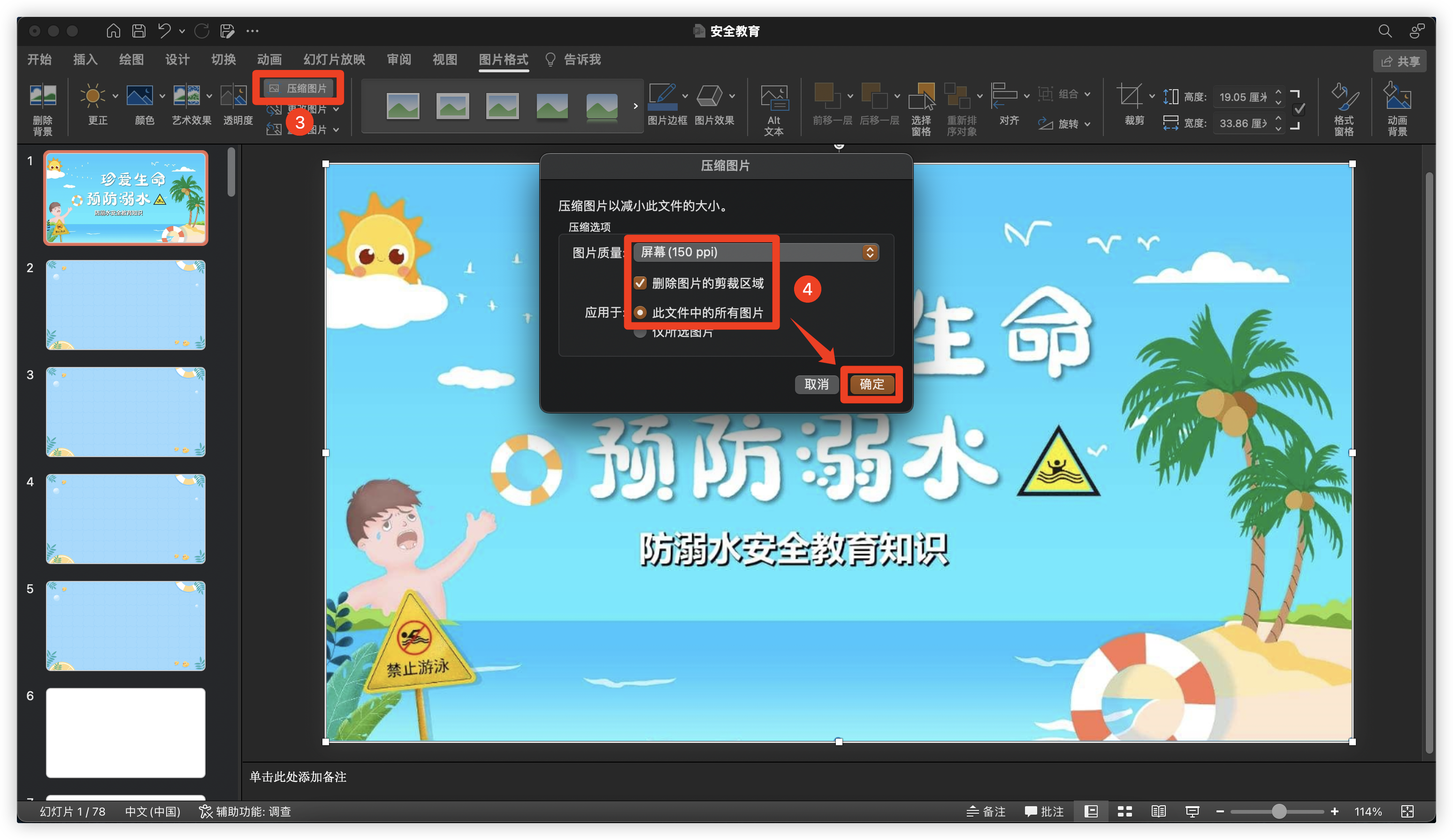Click the 共享 share button
The image size is (1453, 840).
(1400, 61)
